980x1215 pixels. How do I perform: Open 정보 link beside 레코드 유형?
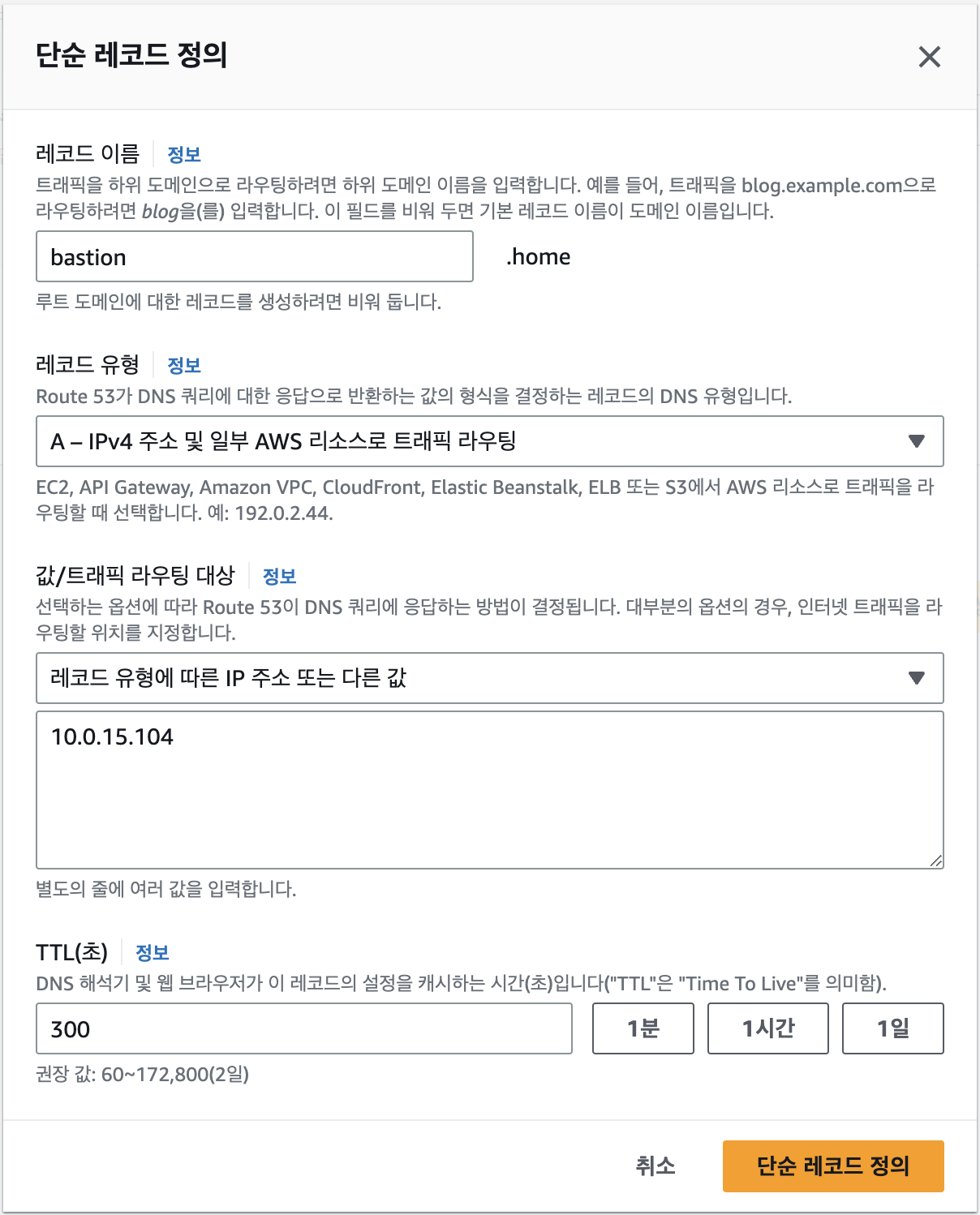pyautogui.click(x=184, y=365)
